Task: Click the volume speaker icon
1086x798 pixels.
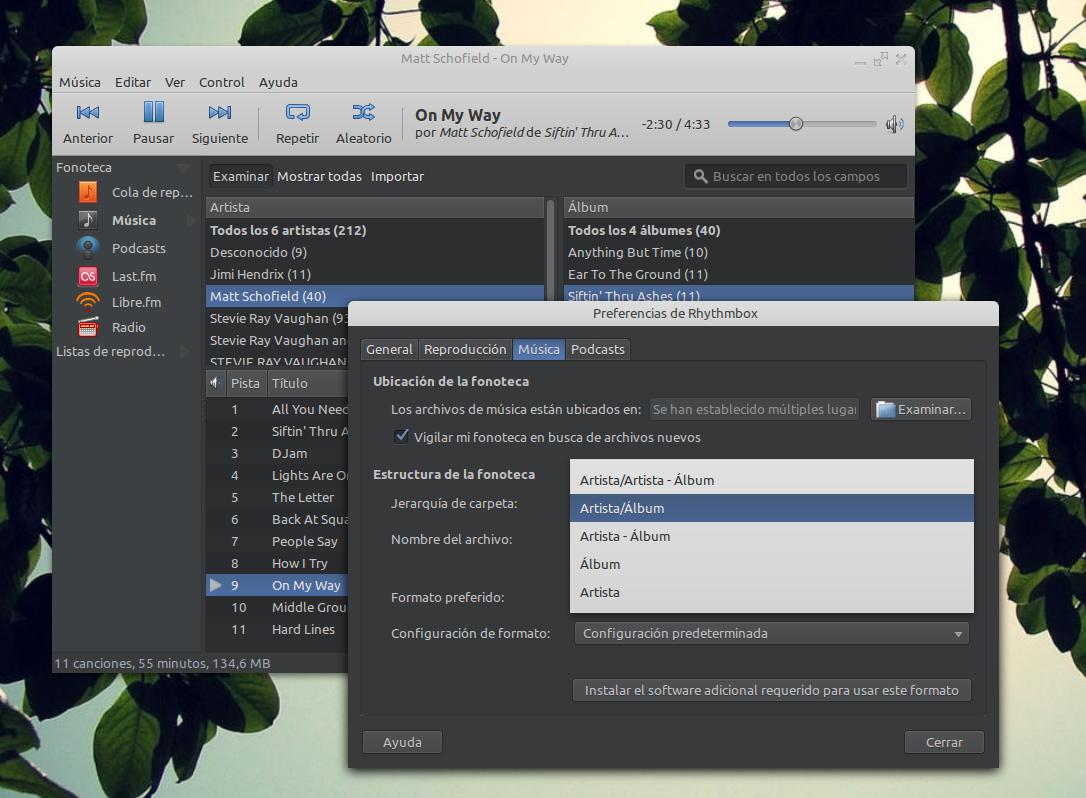Action: pos(894,124)
